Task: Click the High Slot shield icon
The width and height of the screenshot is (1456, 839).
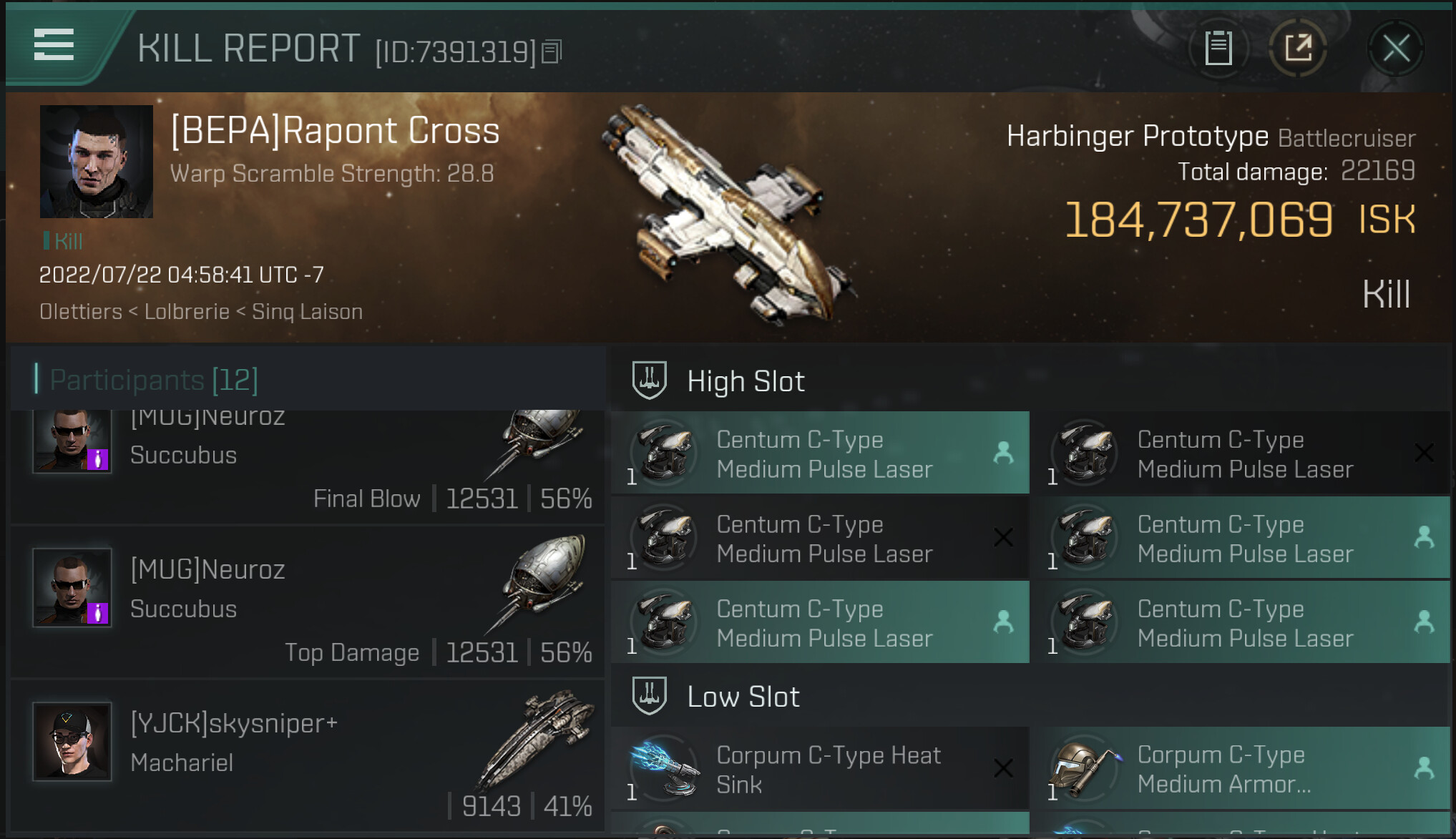Action: point(649,380)
